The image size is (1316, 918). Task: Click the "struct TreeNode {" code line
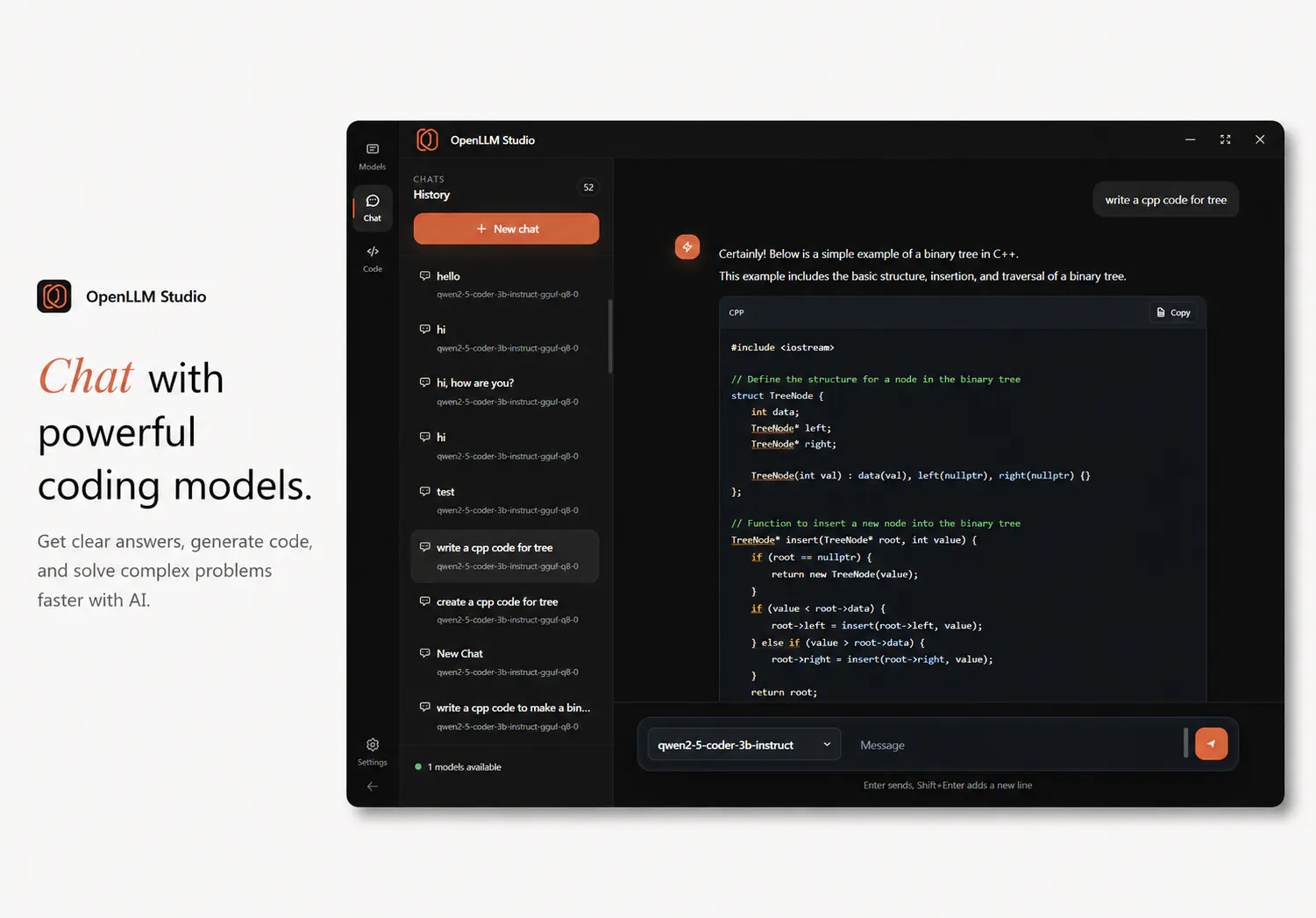click(777, 395)
